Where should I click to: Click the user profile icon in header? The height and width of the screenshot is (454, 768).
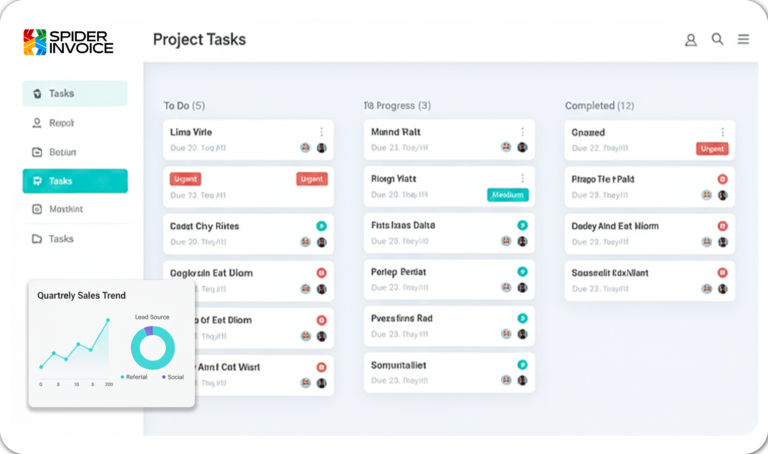690,40
